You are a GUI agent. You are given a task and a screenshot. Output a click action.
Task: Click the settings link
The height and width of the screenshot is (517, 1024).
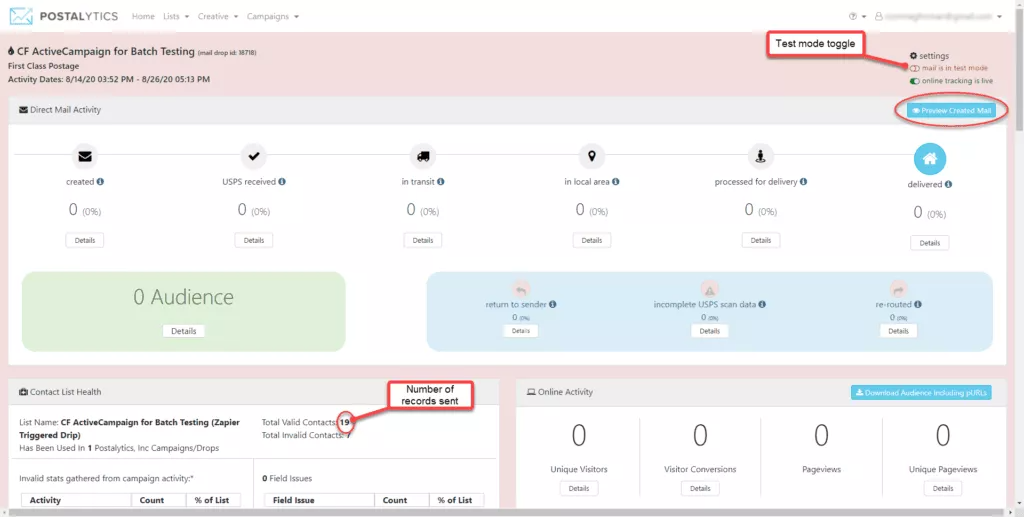pos(934,55)
